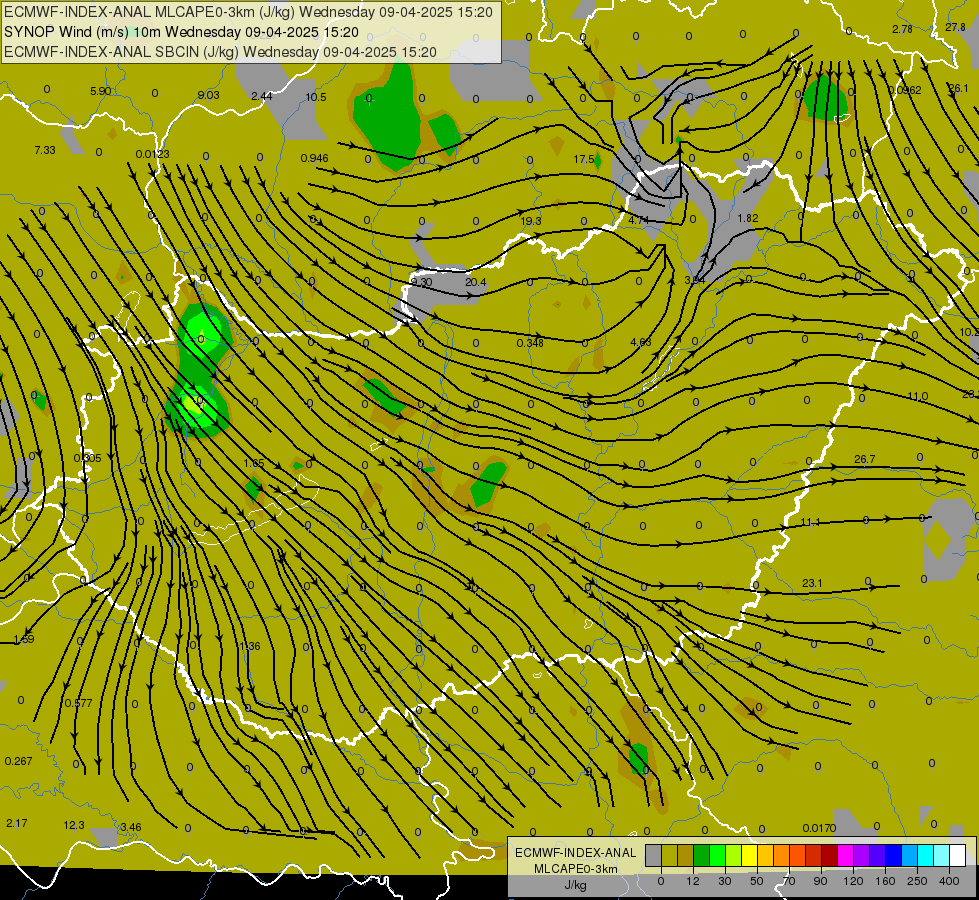The height and width of the screenshot is (900, 979).
Task: Click the white swatch in the legend
Action: tap(957, 856)
